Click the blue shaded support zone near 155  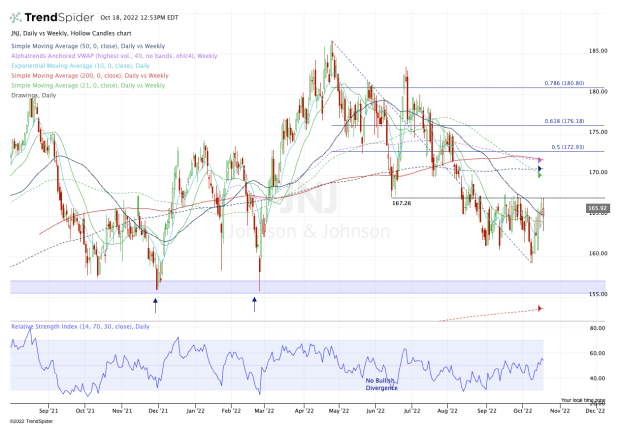[300, 287]
